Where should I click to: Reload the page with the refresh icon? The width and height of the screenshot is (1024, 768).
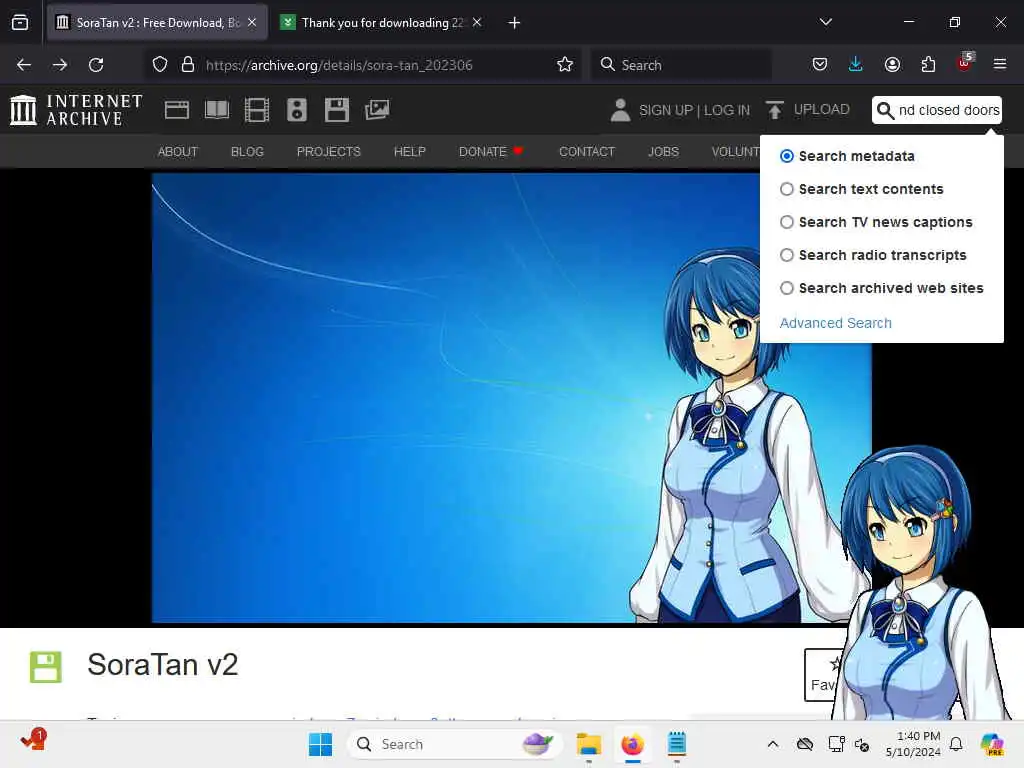pos(96,65)
